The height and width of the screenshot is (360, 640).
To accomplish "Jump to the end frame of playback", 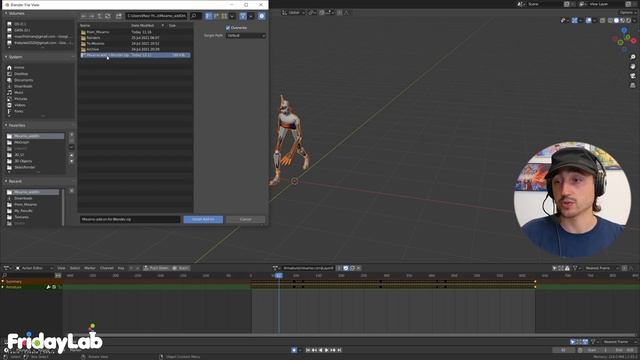I will coord(339,350).
